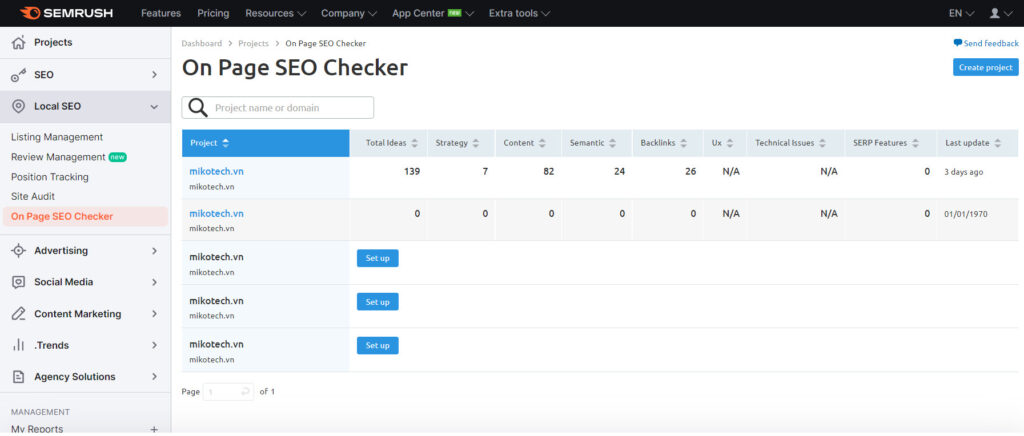1024x436 pixels.
Task: Click the page number refresh arrow icon
Action: tap(246, 392)
